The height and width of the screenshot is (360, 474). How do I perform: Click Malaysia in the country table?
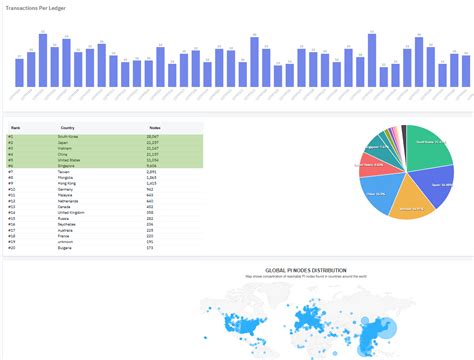(65, 195)
